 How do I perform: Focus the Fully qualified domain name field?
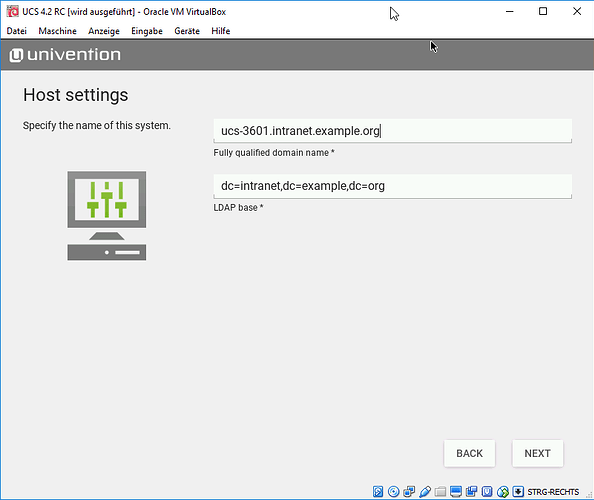(x=392, y=131)
